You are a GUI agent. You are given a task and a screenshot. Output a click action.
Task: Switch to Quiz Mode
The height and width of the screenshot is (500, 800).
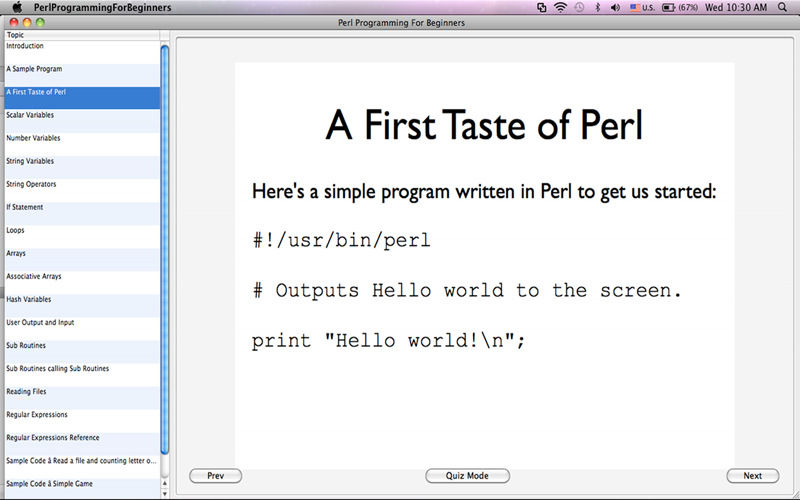pyautogui.click(x=467, y=476)
